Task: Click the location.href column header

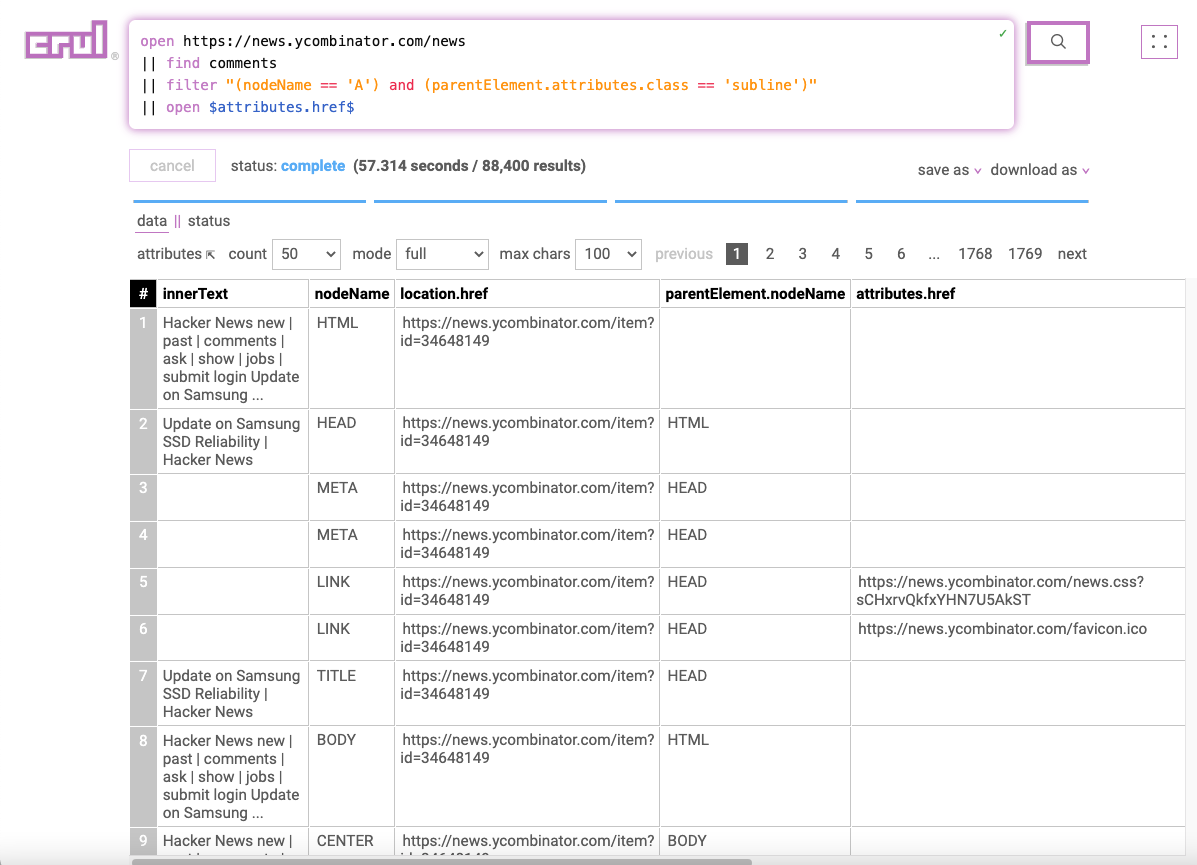Action: point(527,294)
